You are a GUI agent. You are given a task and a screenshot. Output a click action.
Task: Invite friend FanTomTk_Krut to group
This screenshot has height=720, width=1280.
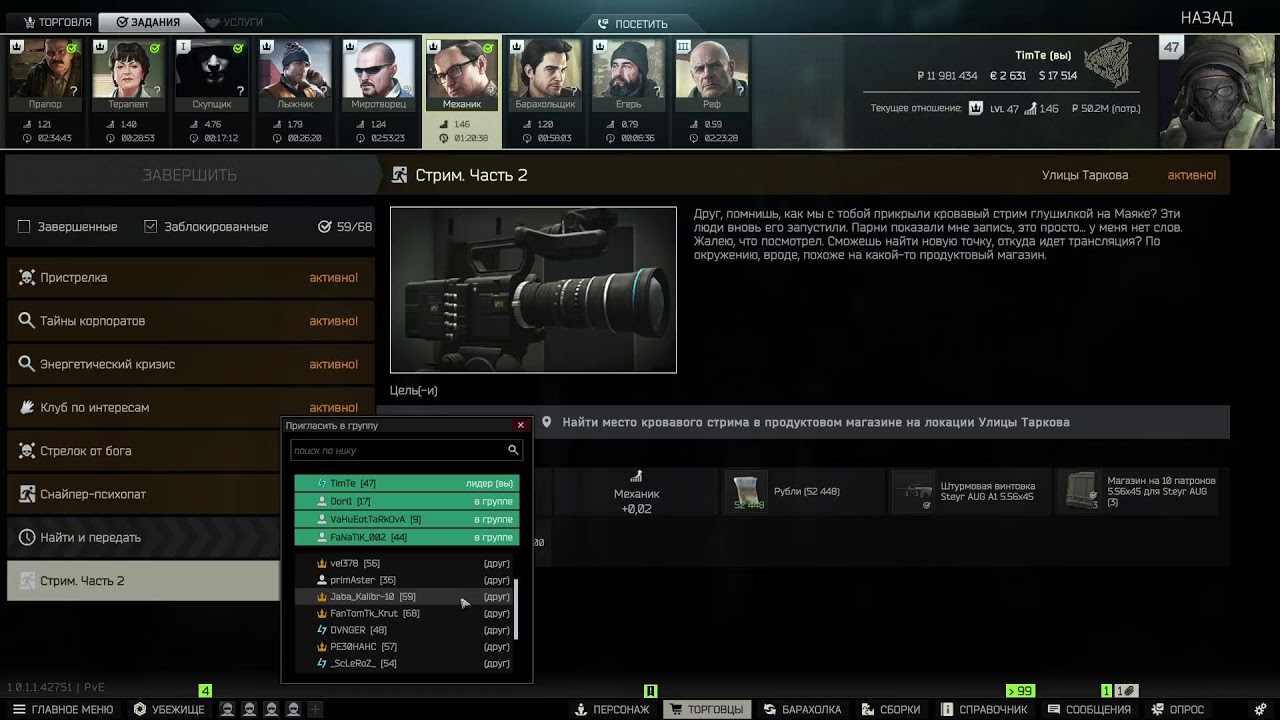(x=405, y=613)
